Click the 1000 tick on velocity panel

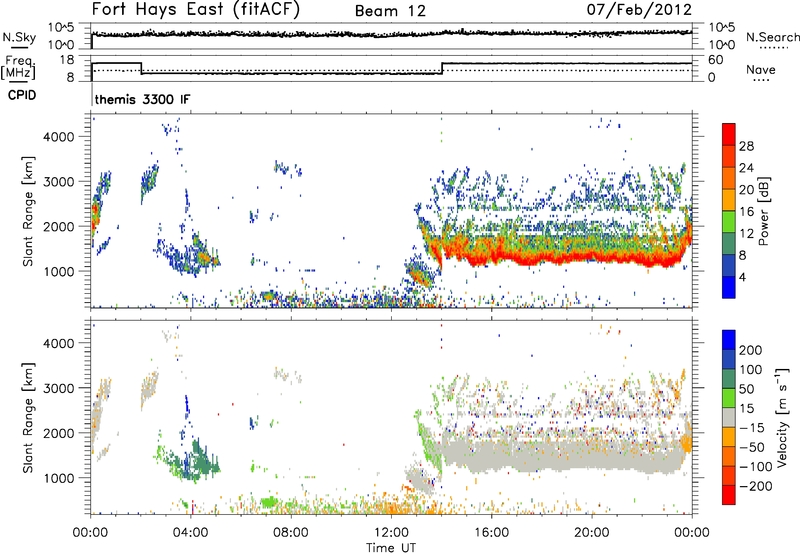pyautogui.click(x=59, y=478)
